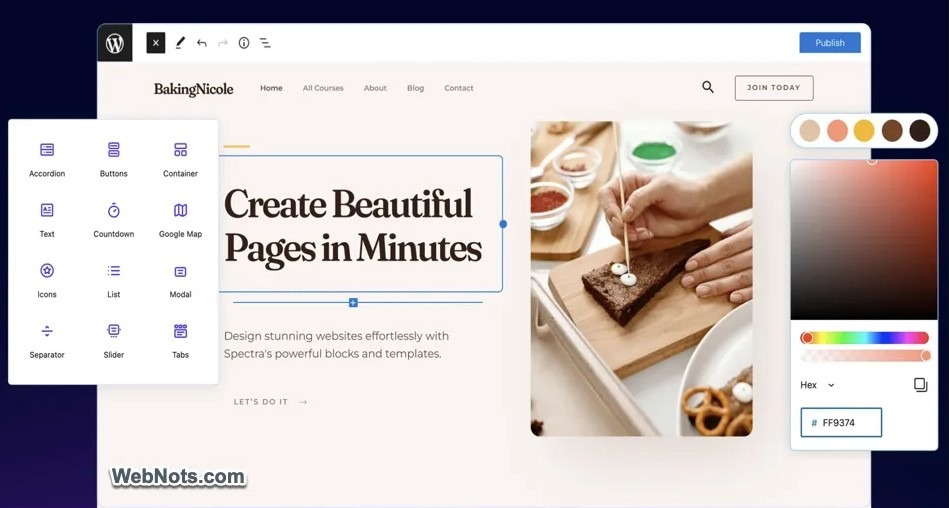The image size is (949, 508).
Task: Click the heading block resize handle dot
Action: pyautogui.click(x=503, y=224)
